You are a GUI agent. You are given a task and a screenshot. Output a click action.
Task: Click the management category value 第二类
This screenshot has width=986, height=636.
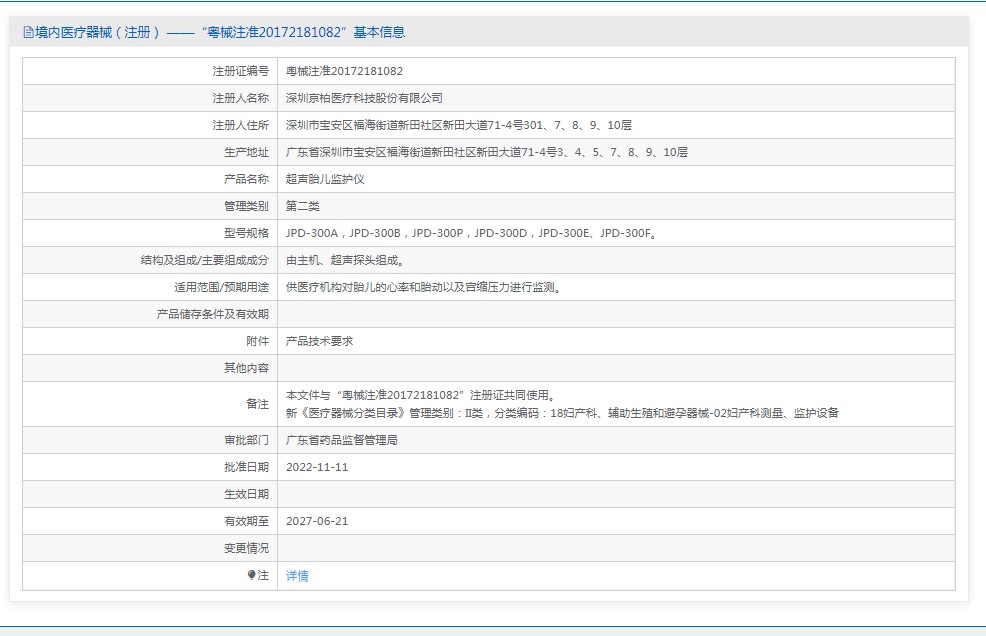pos(302,206)
